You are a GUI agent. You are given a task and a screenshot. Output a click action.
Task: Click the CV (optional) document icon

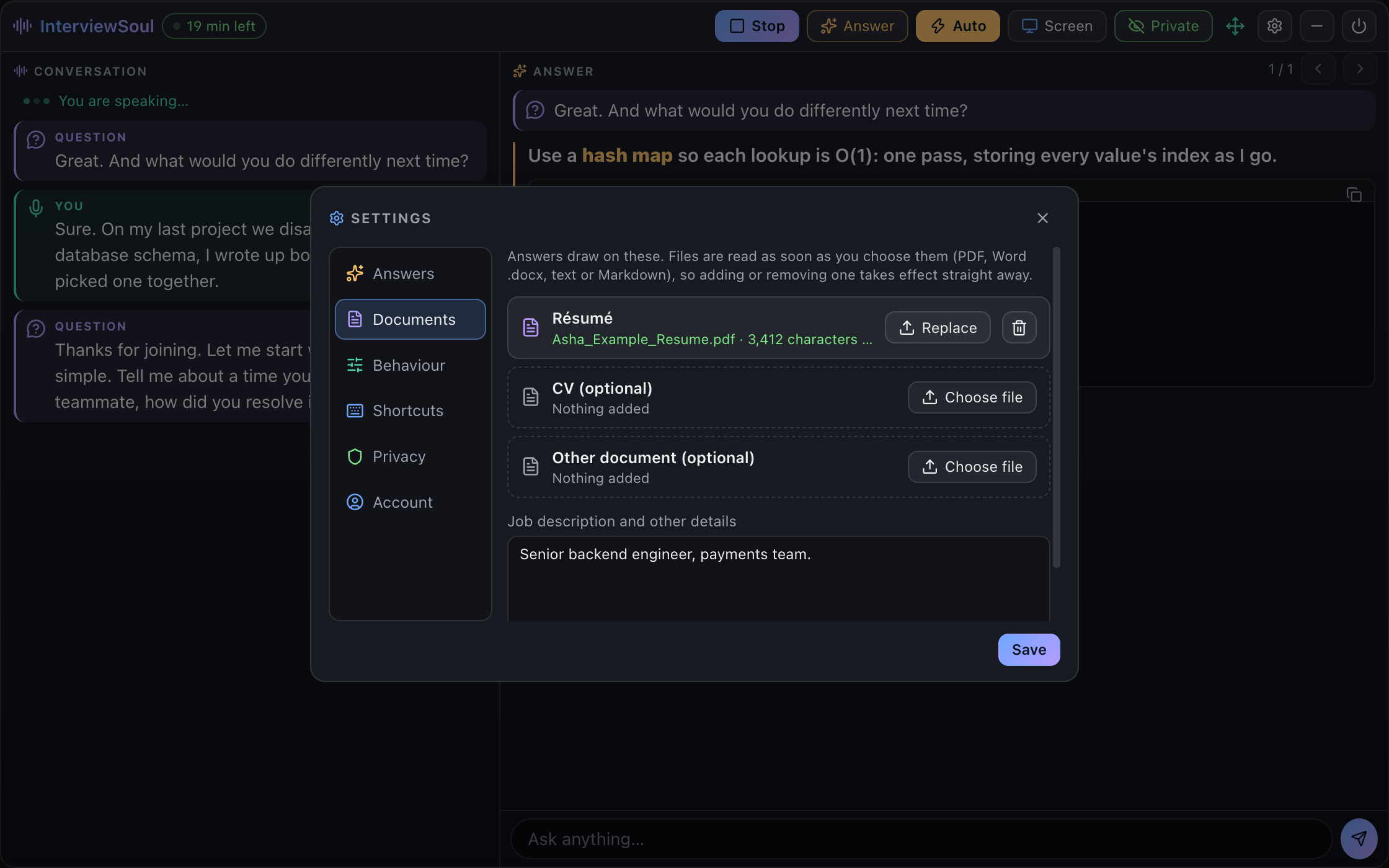click(531, 397)
